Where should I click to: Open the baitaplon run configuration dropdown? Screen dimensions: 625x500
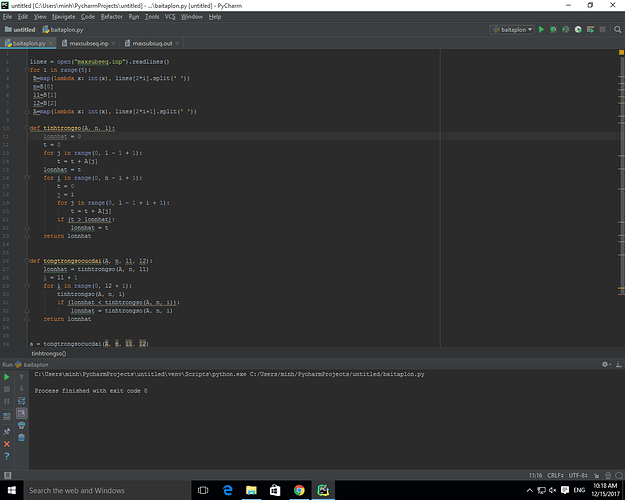pyautogui.click(x=511, y=30)
